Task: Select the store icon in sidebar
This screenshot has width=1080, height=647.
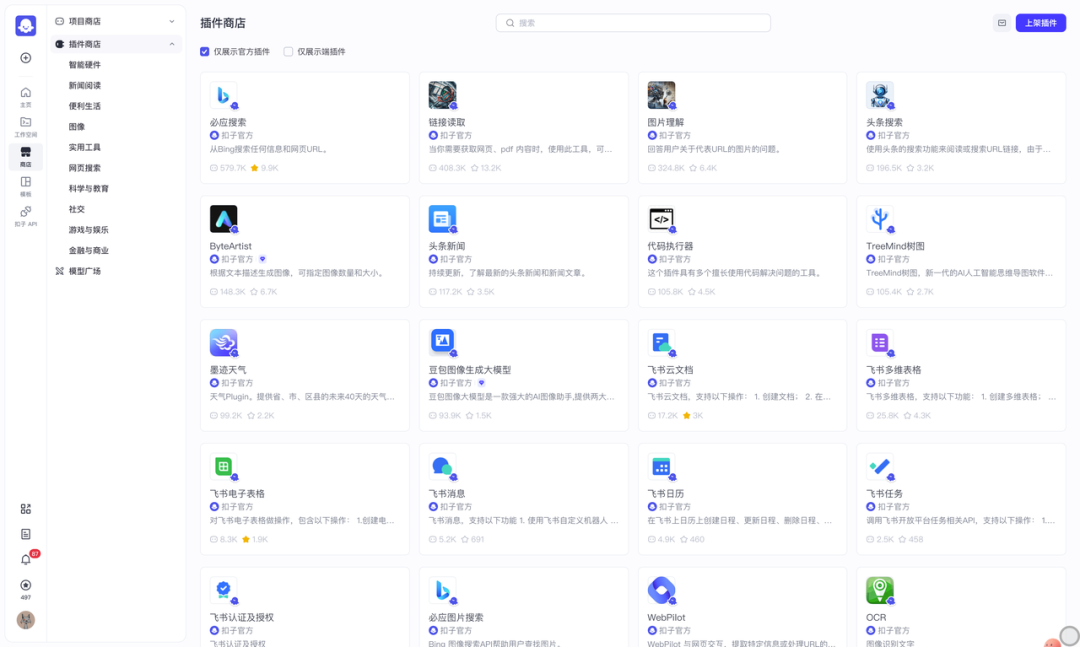Action: [x=25, y=152]
